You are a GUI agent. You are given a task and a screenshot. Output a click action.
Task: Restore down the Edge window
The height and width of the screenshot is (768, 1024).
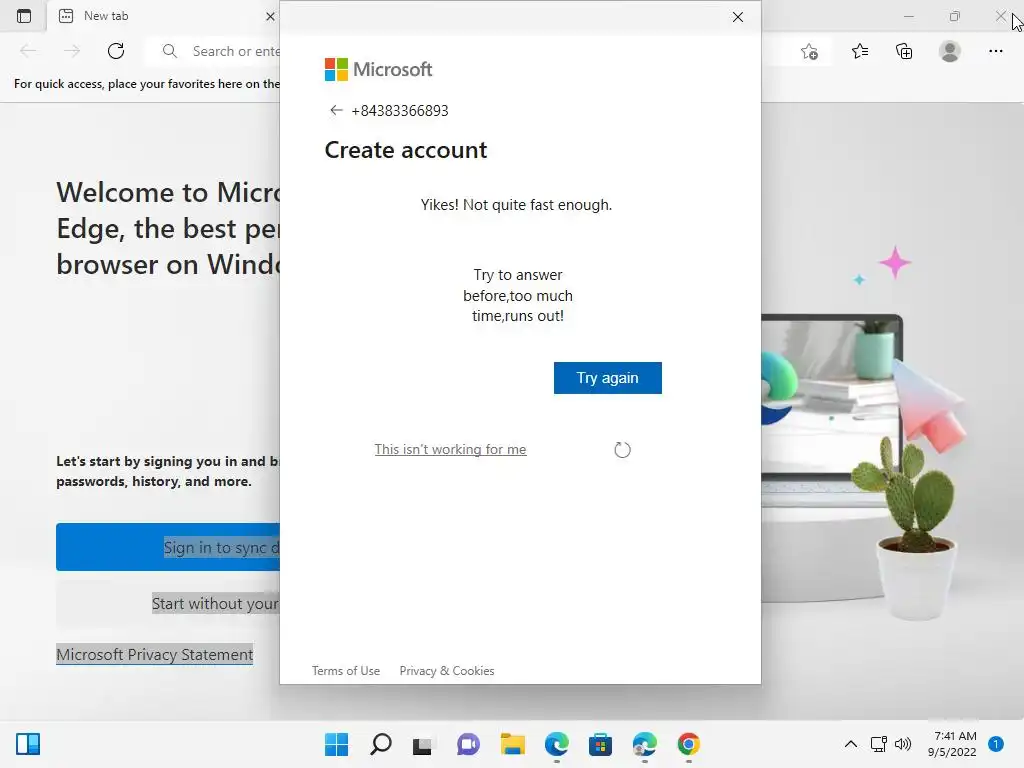[955, 16]
